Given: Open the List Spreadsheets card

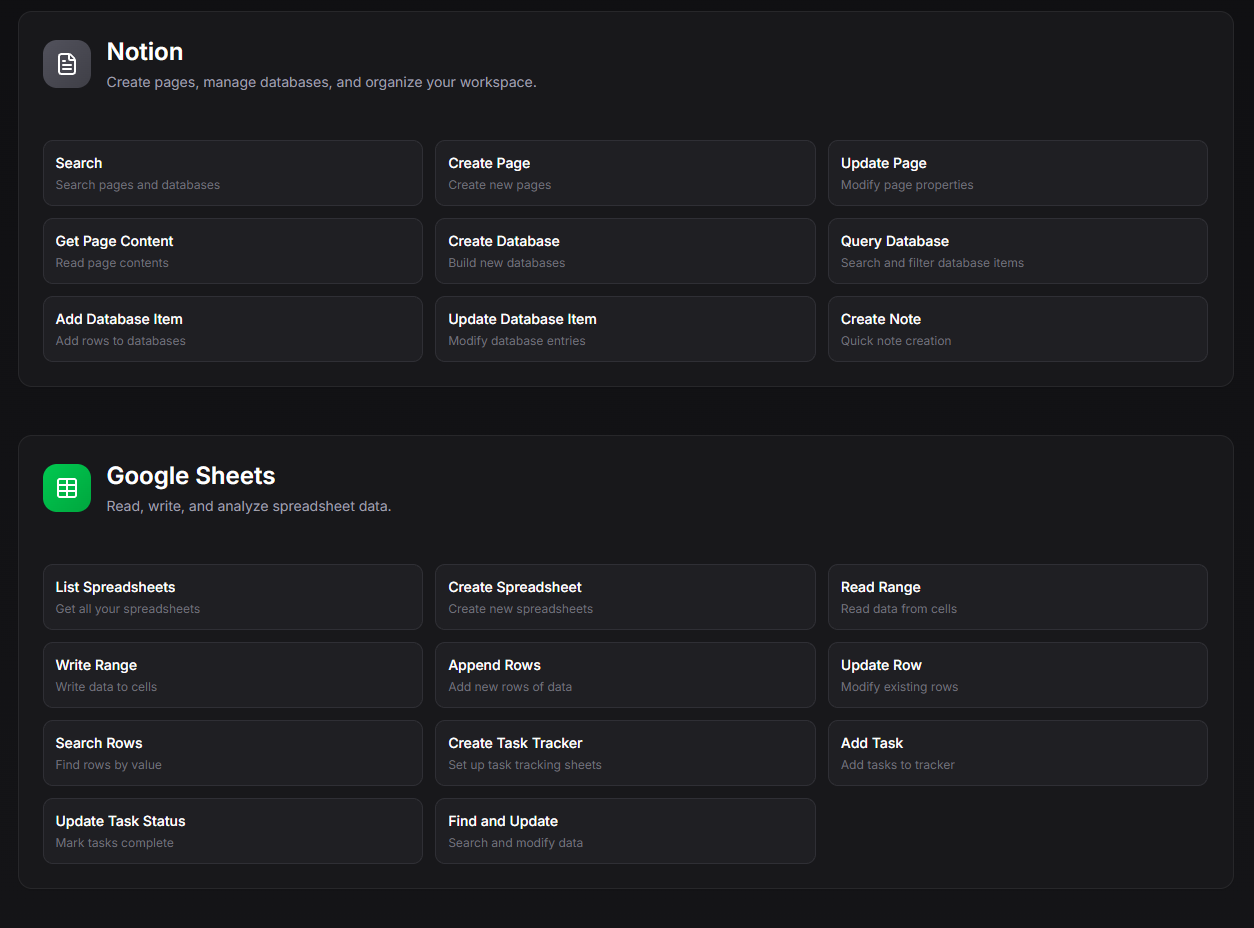Looking at the screenshot, I should click(x=233, y=597).
